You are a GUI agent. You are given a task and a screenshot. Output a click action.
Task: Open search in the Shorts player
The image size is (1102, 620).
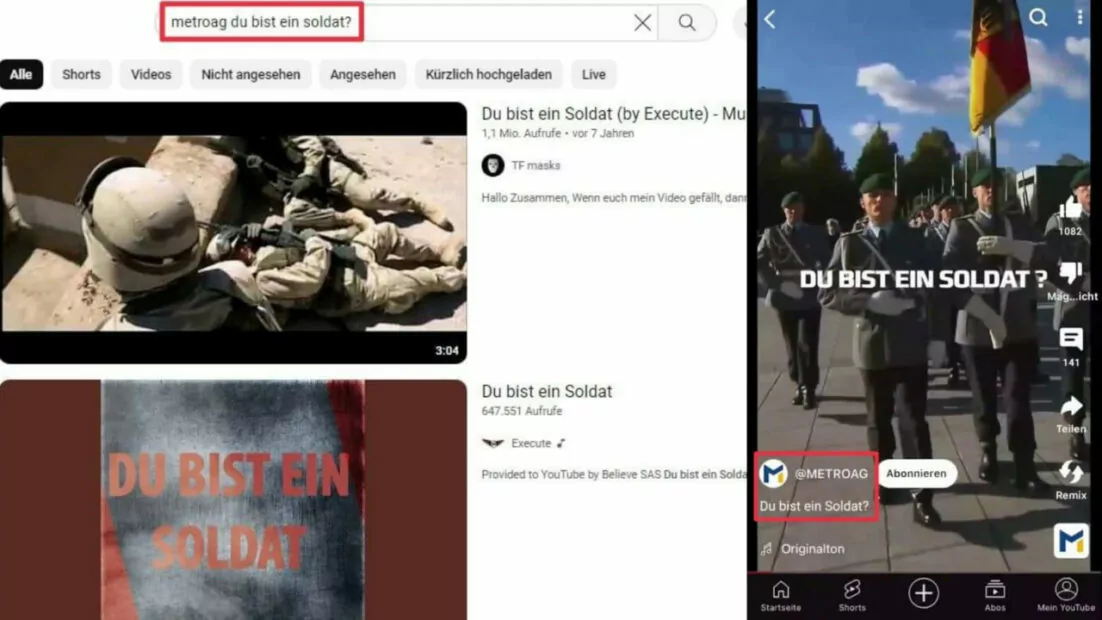[1038, 18]
